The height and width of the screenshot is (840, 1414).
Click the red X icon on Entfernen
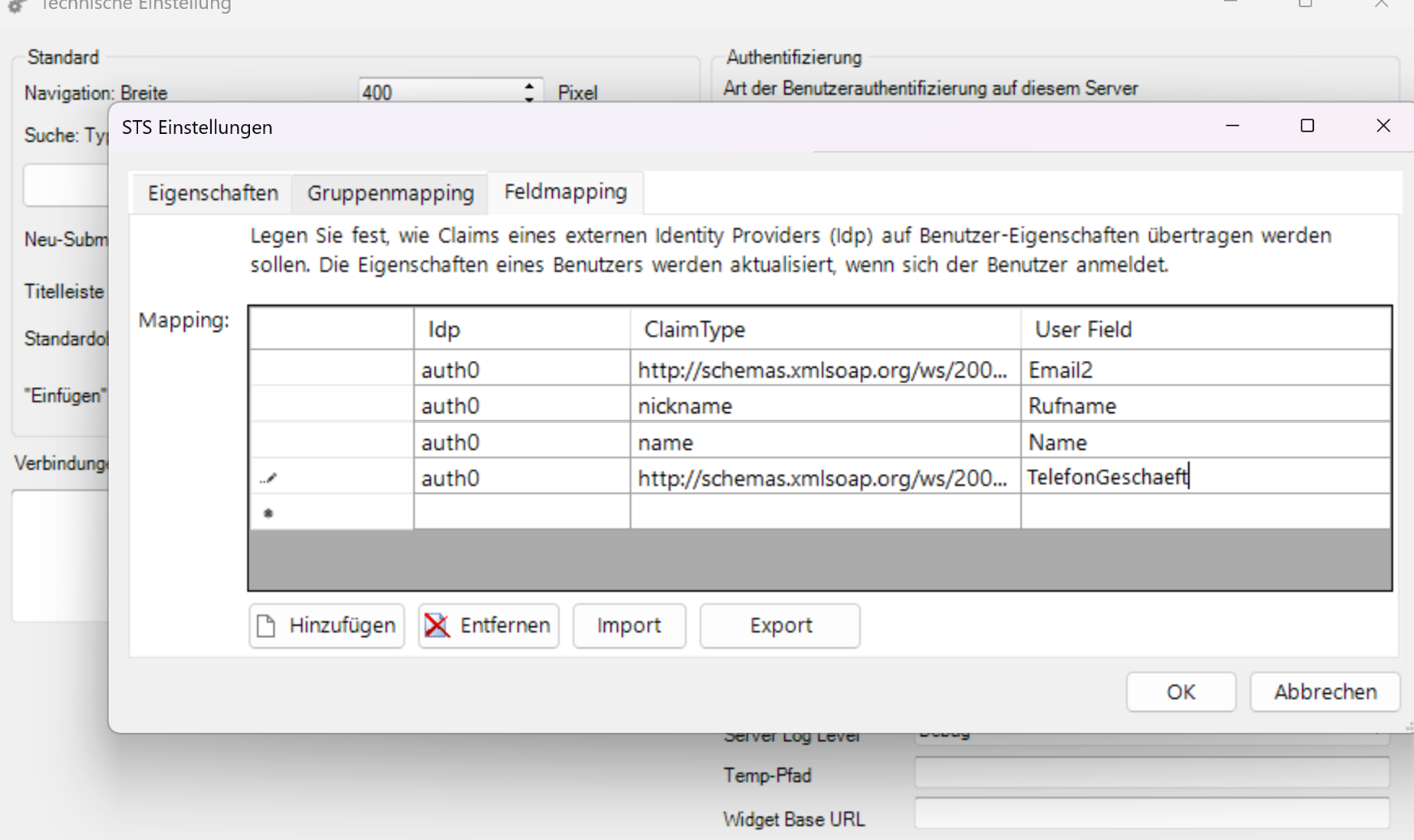[437, 626]
